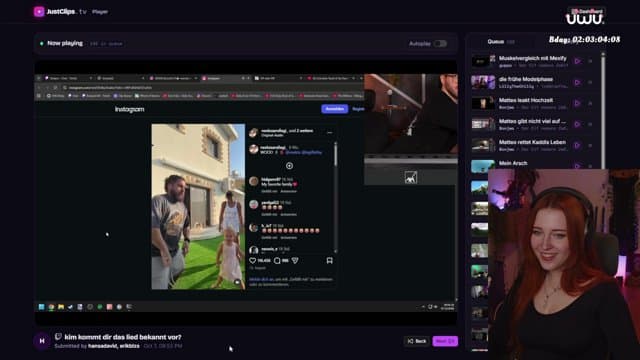Viewport: 640px width, 360px height.
Task: Open thumbnail of 'die frühe Modelphase'
Action: [x=483, y=82]
